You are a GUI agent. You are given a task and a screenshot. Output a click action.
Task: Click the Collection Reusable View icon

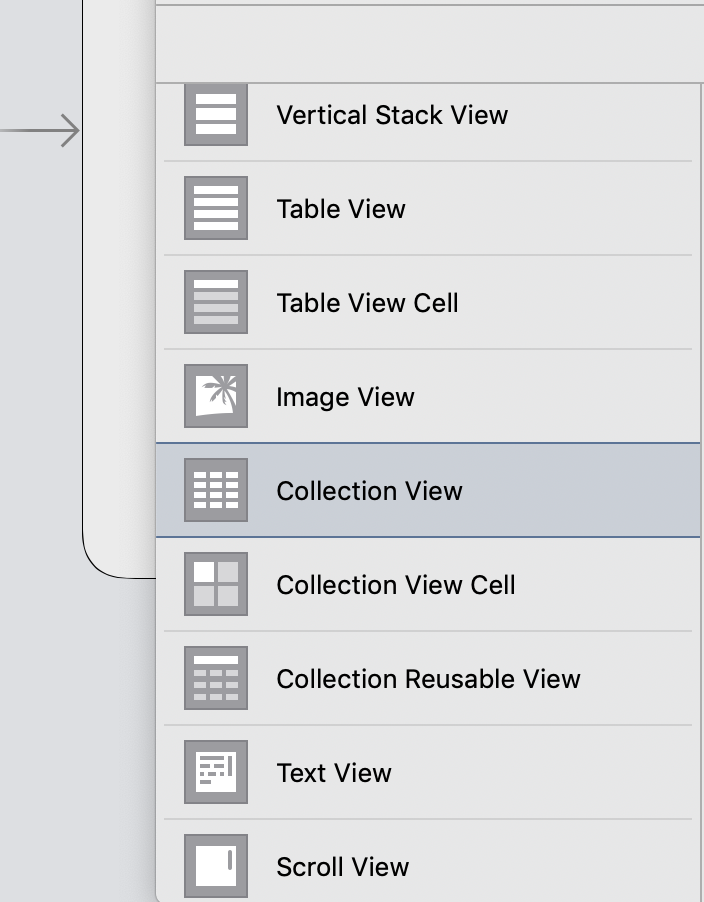(x=216, y=678)
